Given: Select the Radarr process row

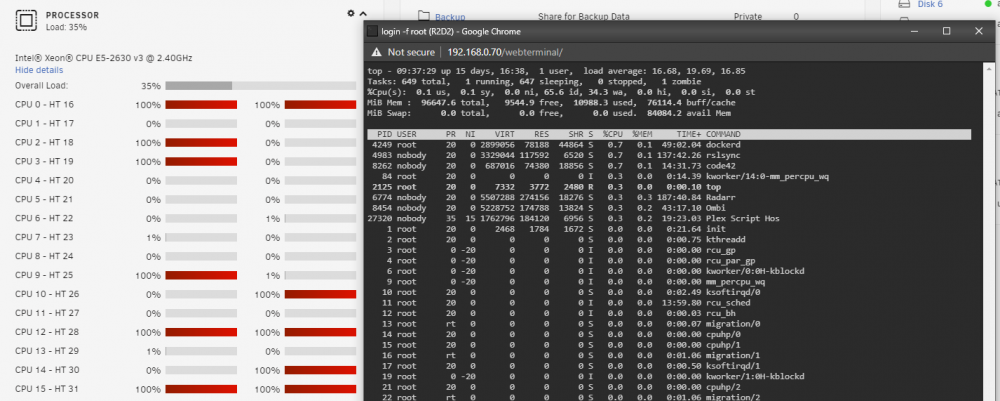Looking at the screenshot, I should [669, 198].
